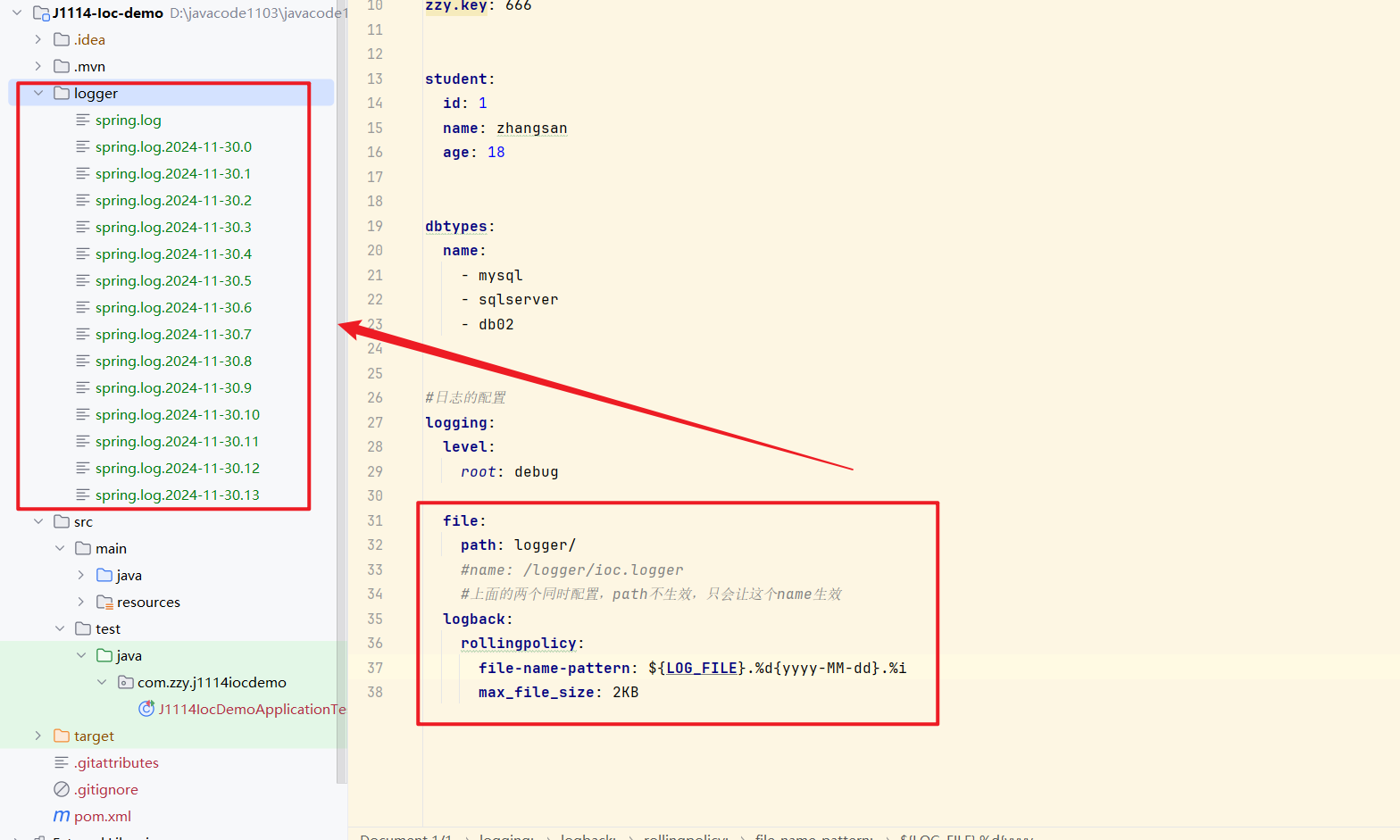
Task: Collapse the main folder
Action: coord(60,548)
